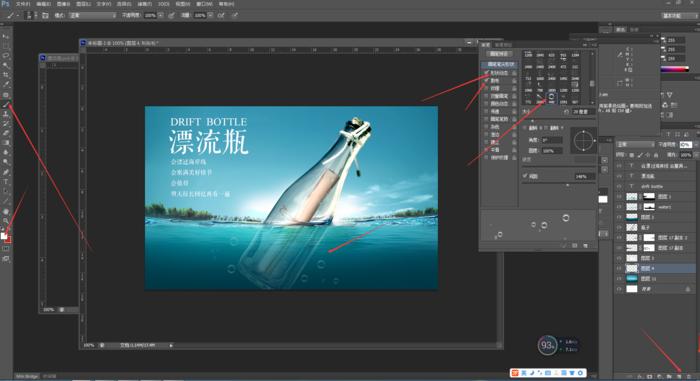Click the Screen Mode icon in toolbox
Screen dimensions: 700x381
click(x=6, y=259)
